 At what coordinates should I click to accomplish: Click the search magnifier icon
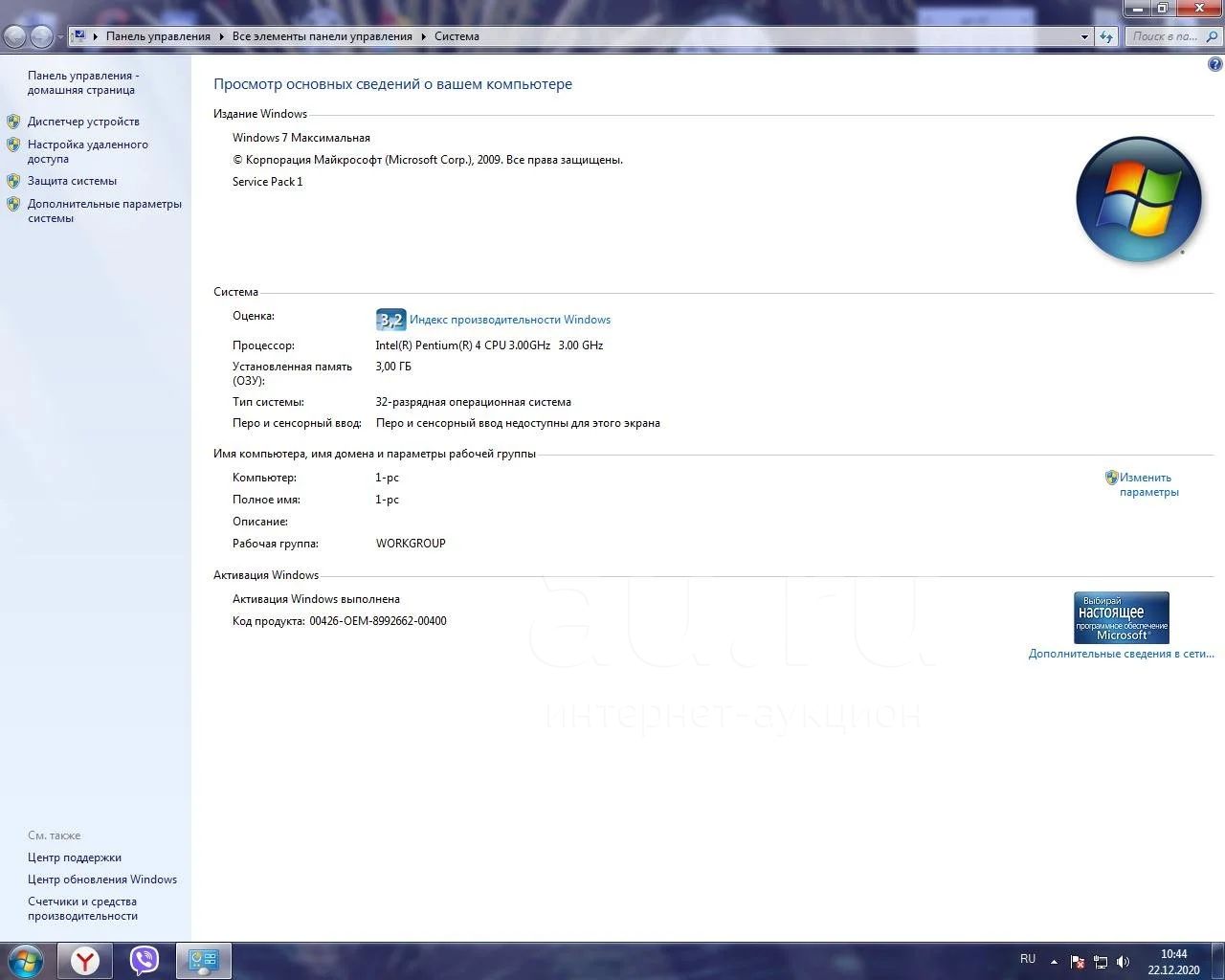coord(1213,36)
